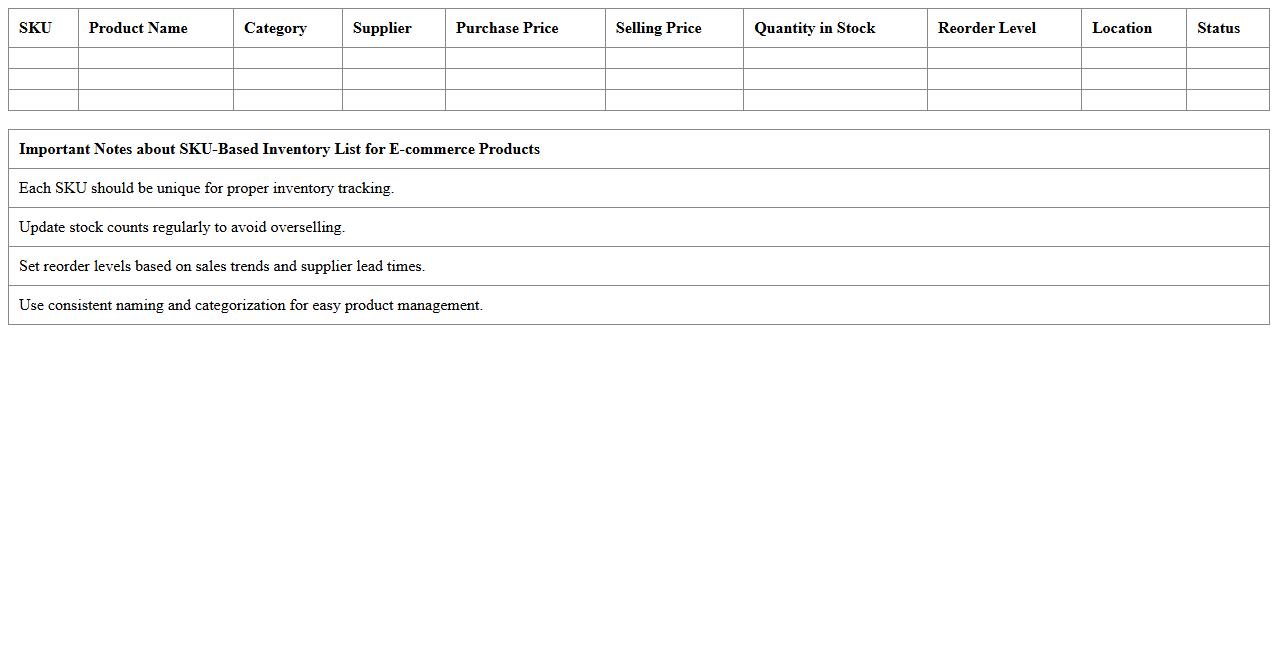
Task: Click the note about updating stock counts
Action: [x=182, y=227]
